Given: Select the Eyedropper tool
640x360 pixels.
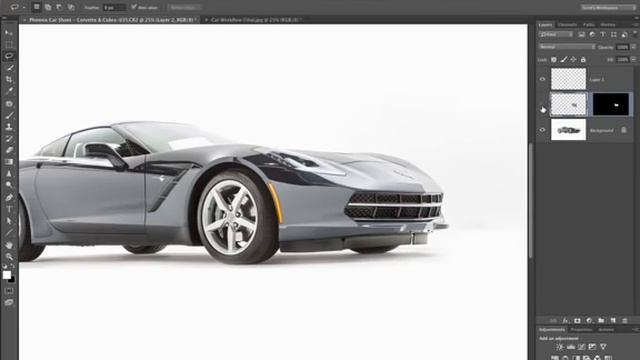Looking at the screenshot, I should [9, 91].
